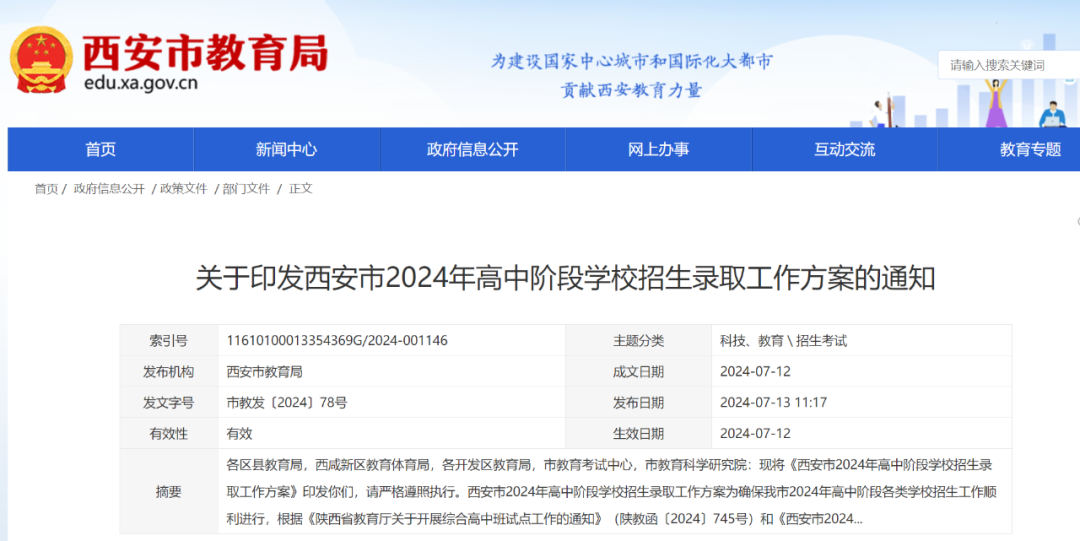Click the article title about 2024年高中阶段学校招生录取

coord(565,279)
